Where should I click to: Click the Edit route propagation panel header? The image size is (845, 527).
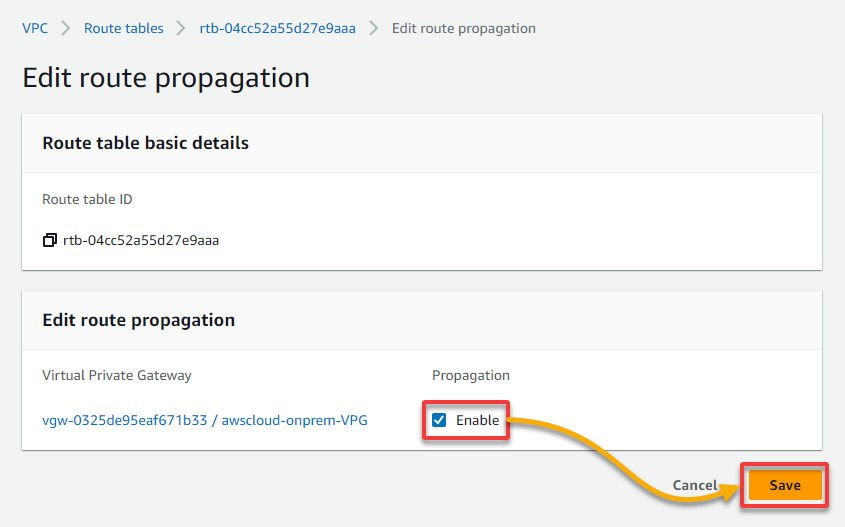pos(138,320)
